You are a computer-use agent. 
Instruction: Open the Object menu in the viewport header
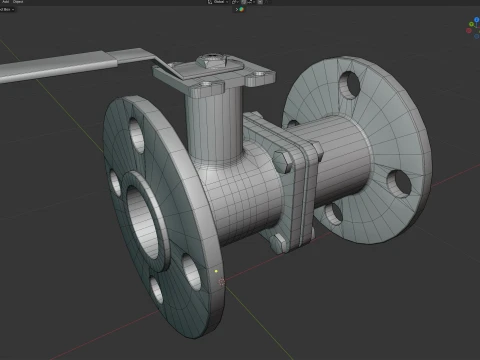pyautogui.click(x=18, y=2)
